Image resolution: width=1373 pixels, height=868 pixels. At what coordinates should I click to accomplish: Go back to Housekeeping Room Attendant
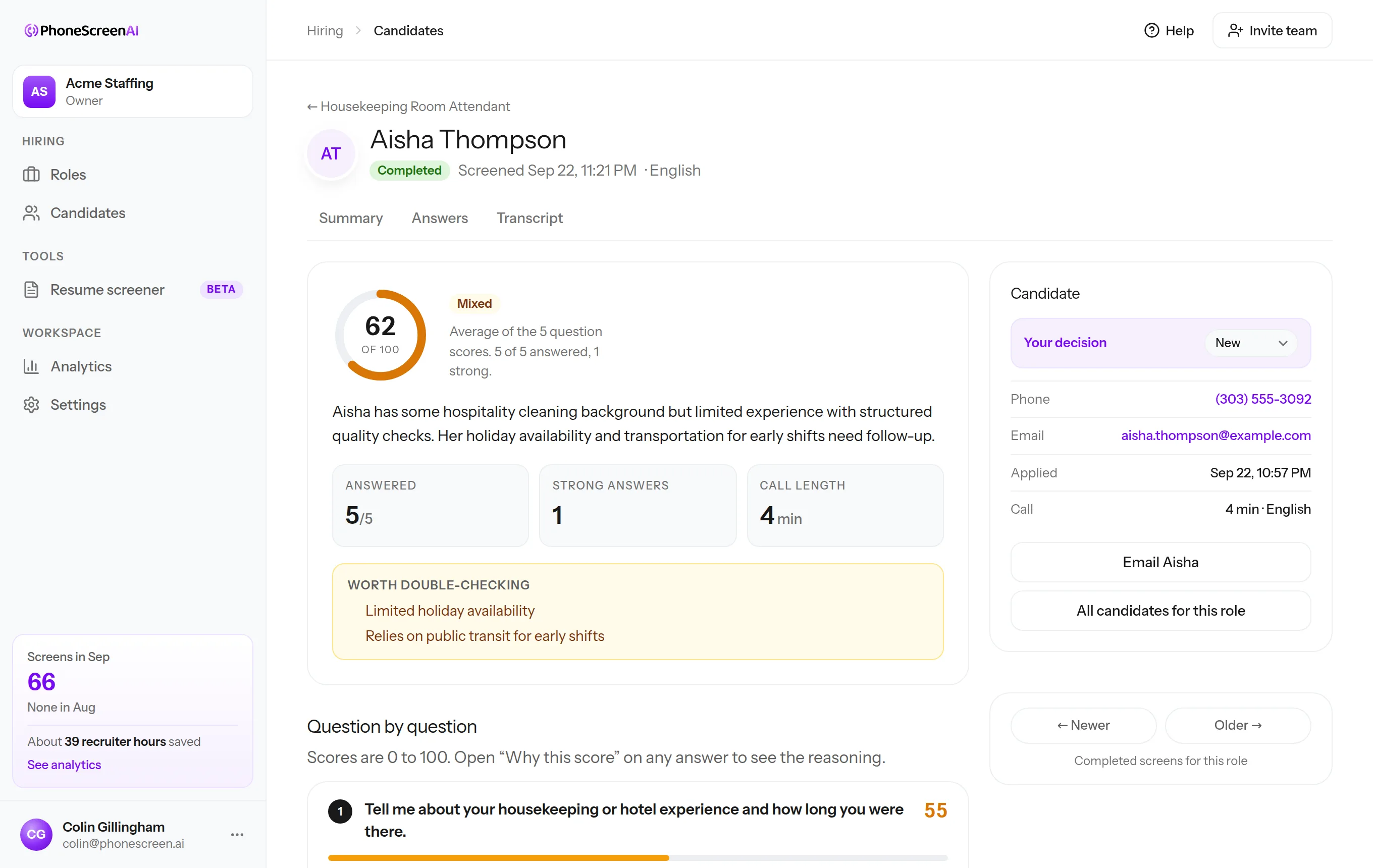pyautogui.click(x=408, y=106)
